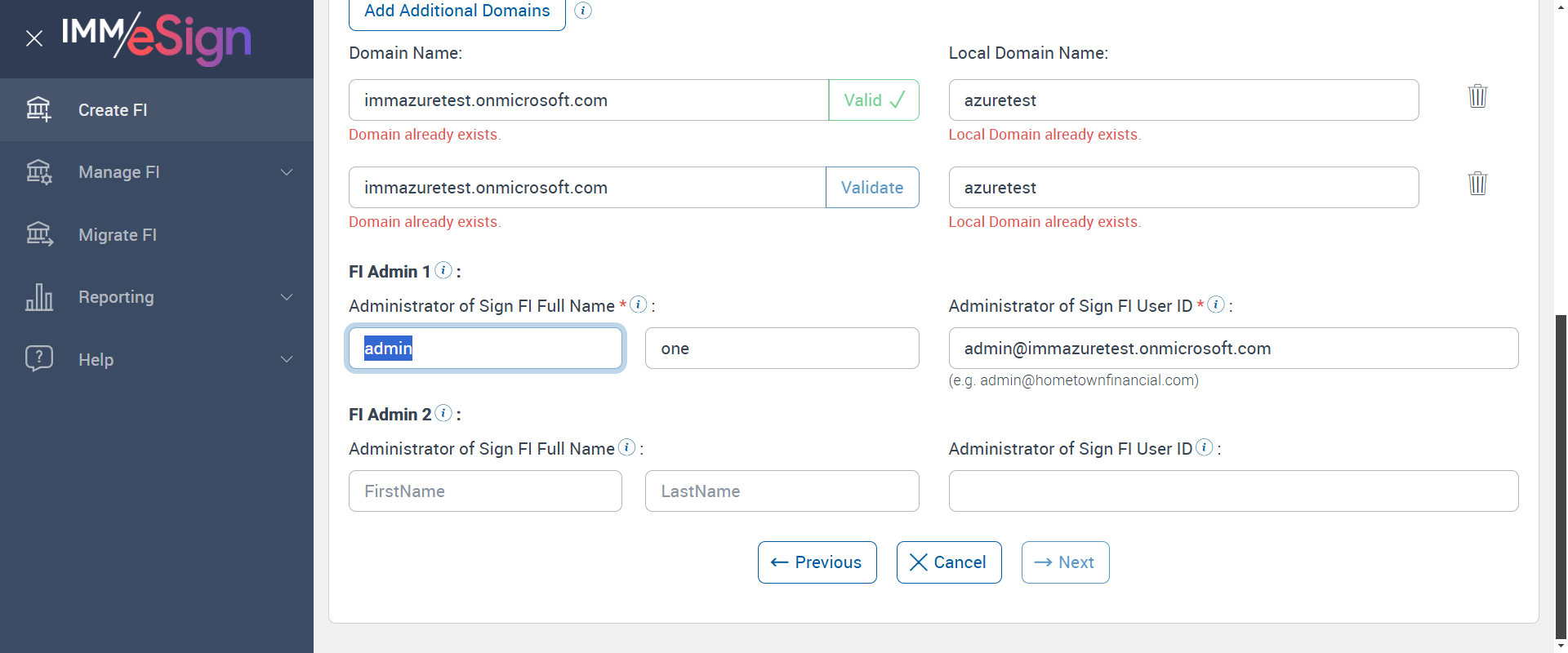Open Migrate FI in the sidebar
The height and width of the screenshot is (653, 1568).
118,235
